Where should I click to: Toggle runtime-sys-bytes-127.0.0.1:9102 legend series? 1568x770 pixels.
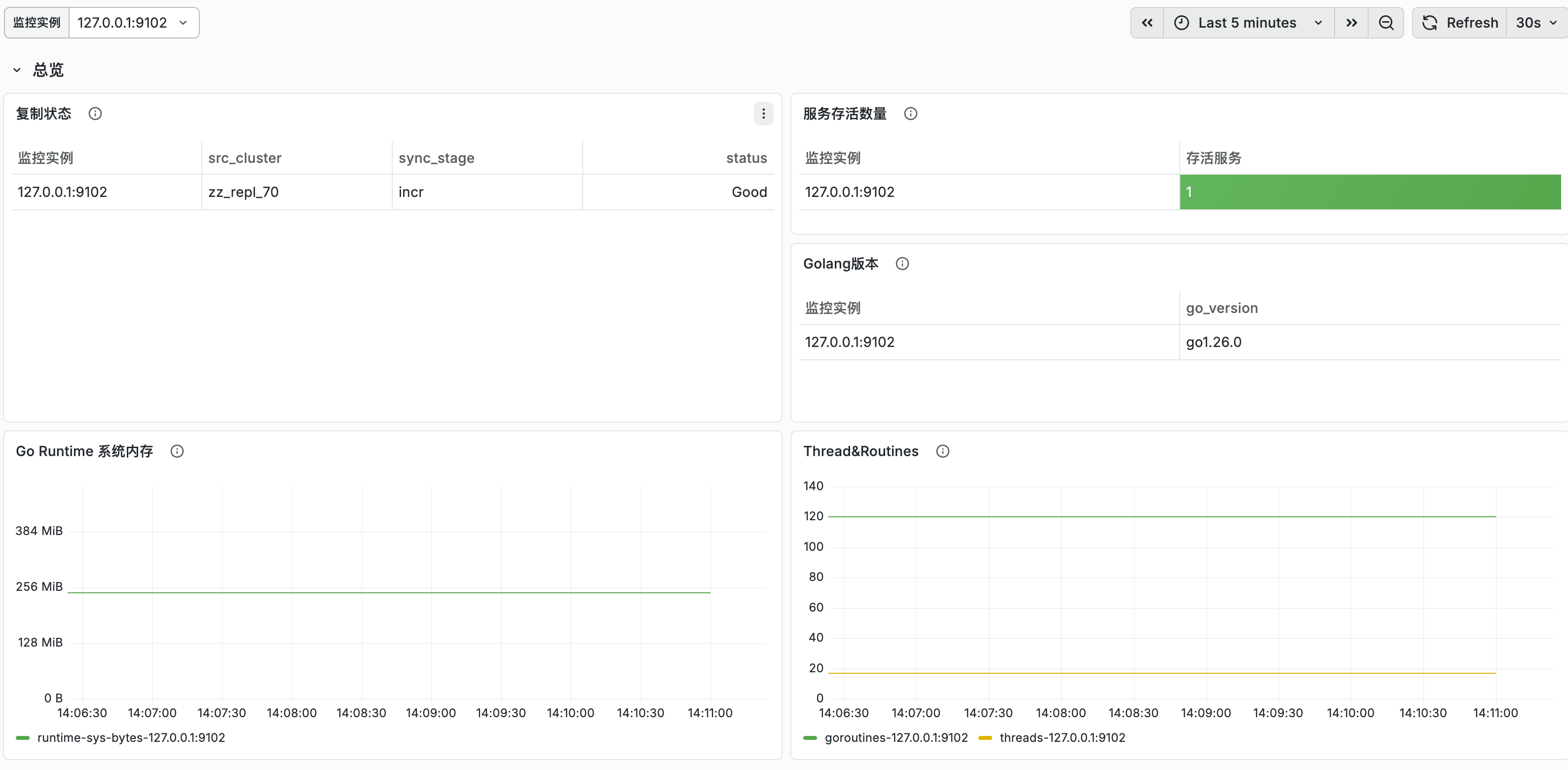click(131, 737)
